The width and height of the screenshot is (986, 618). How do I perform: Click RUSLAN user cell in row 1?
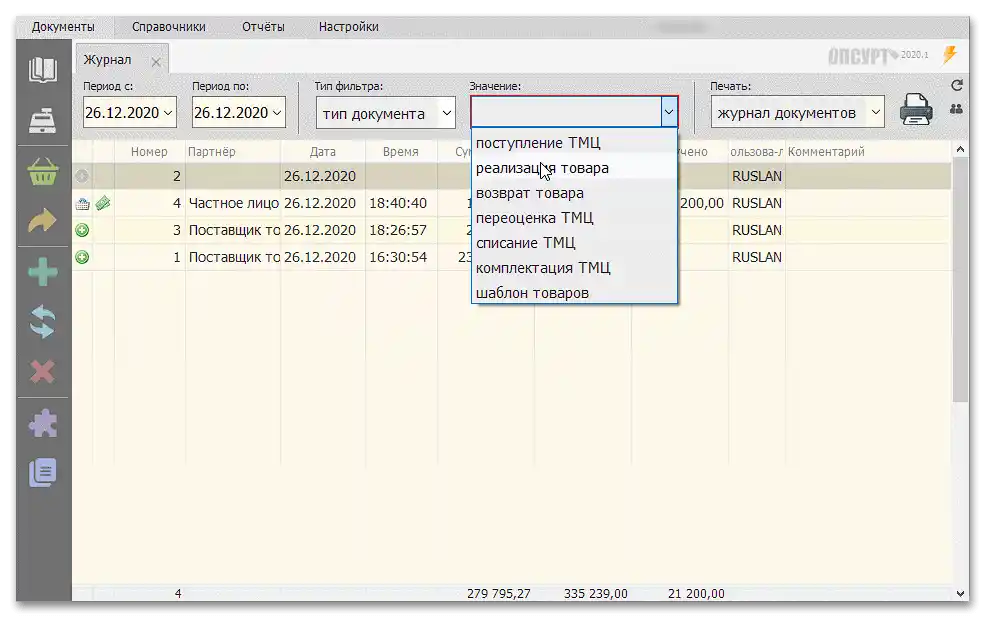tap(757, 257)
